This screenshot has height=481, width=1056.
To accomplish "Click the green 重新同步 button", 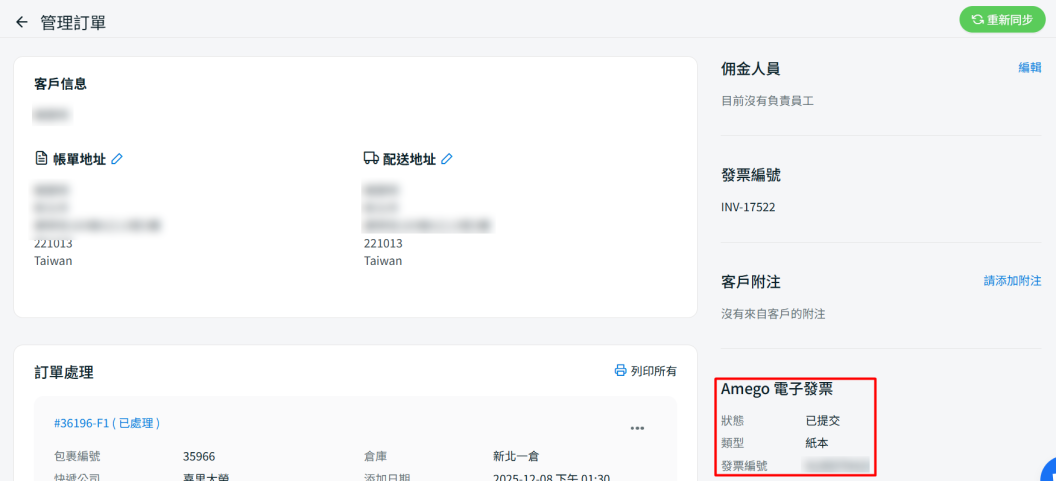I will click(1002, 19).
